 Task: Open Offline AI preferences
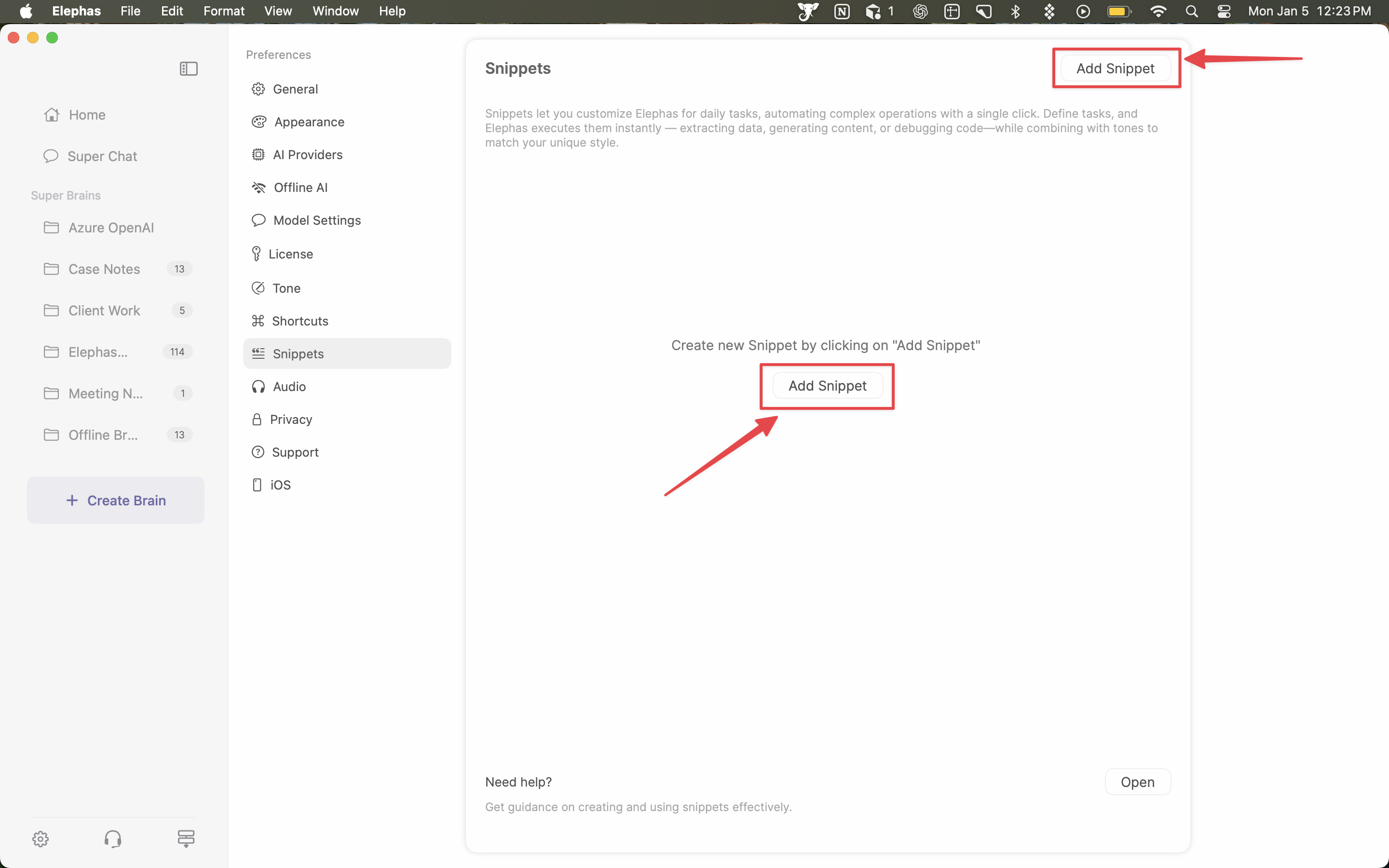[x=347, y=188]
